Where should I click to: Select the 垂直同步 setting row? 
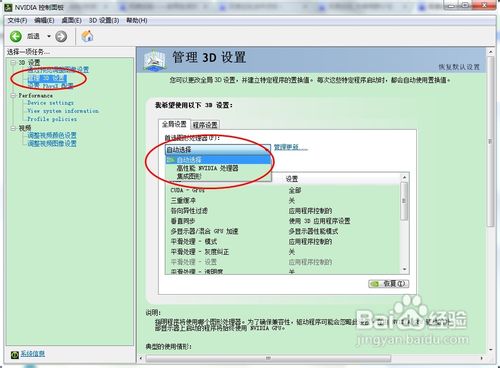[283, 221]
